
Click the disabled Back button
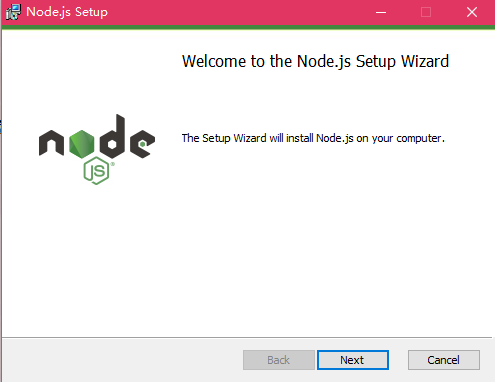coord(279,360)
